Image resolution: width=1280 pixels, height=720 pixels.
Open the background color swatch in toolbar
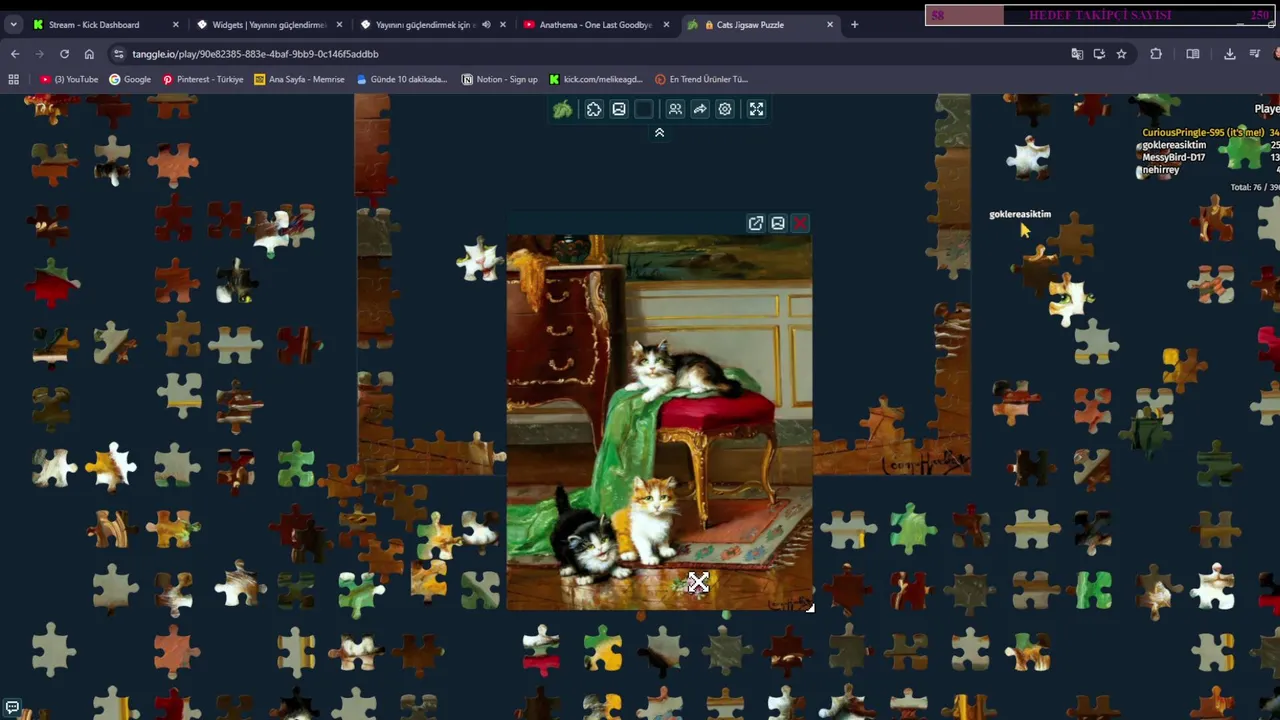(644, 109)
